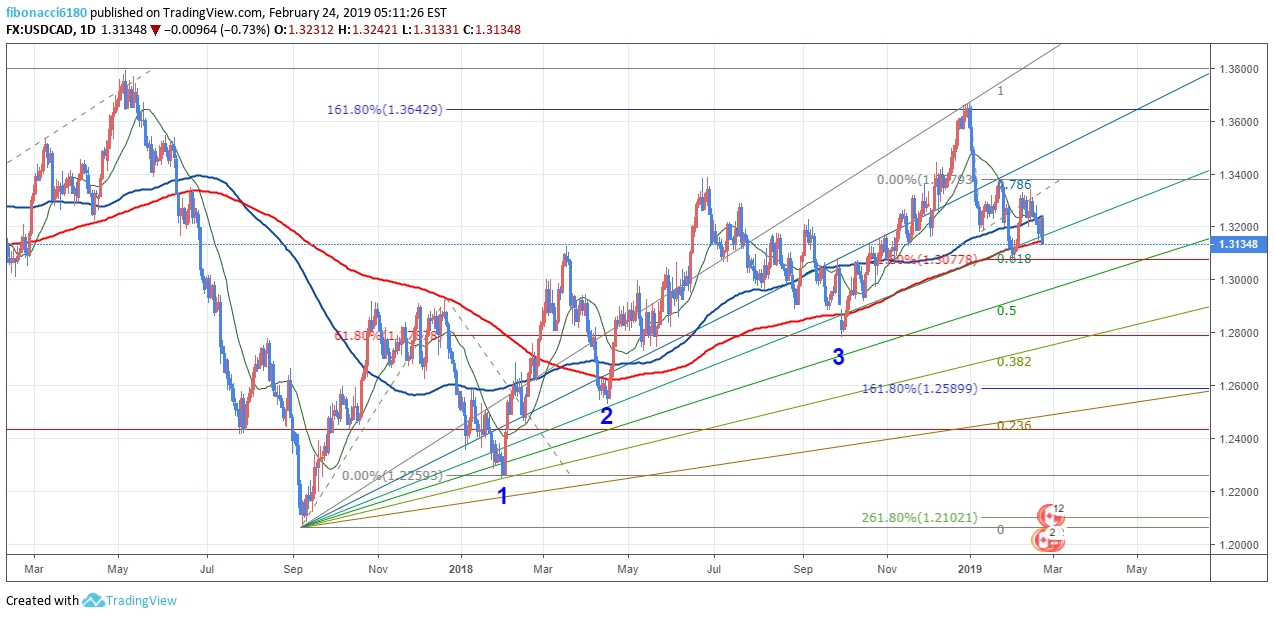The image size is (1274, 618).
Task: Click the 161.80%(1.36429) Fibonacci level label
Action: click(x=384, y=109)
